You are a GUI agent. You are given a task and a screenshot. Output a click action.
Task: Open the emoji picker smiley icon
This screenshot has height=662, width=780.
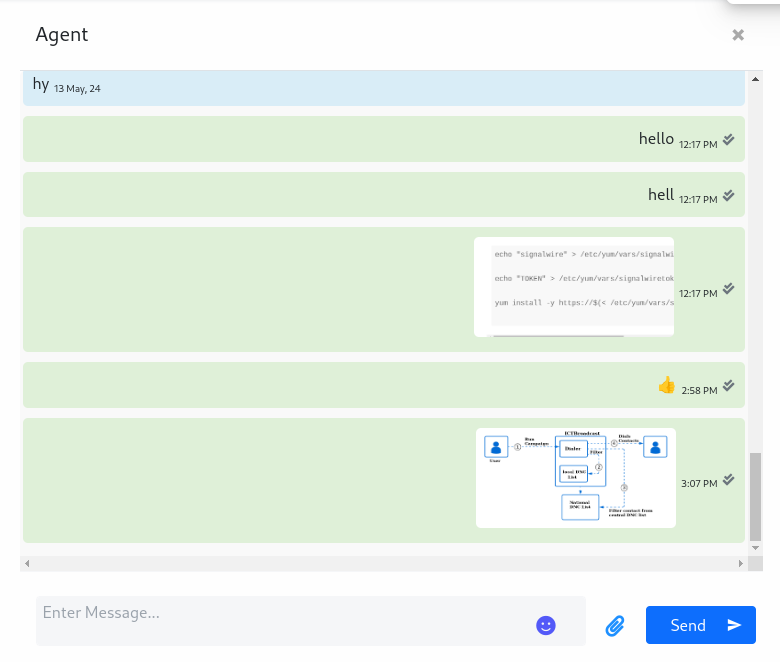(545, 625)
